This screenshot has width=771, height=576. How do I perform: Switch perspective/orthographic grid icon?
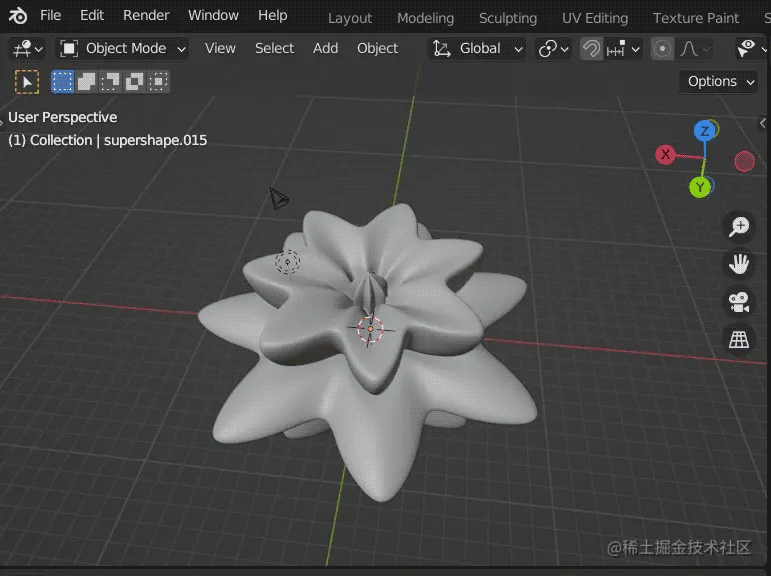point(739,339)
